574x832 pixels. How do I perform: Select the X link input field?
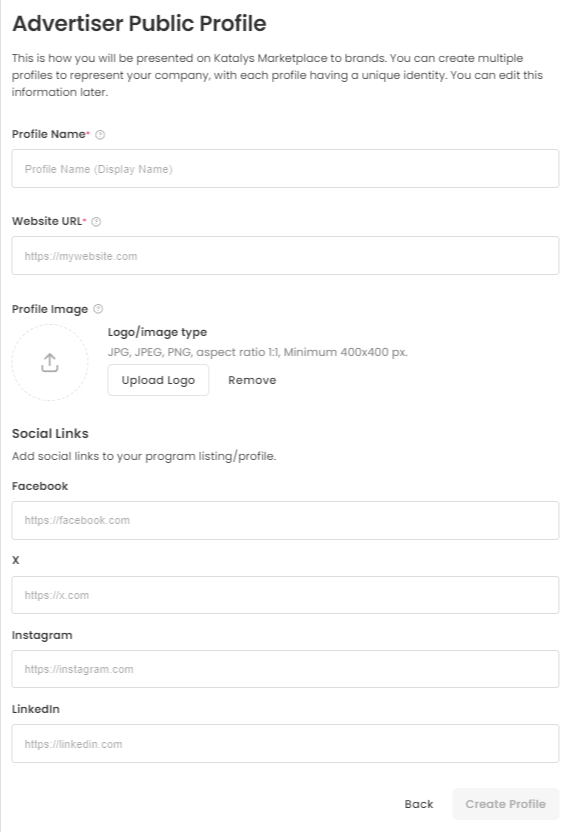coord(285,595)
